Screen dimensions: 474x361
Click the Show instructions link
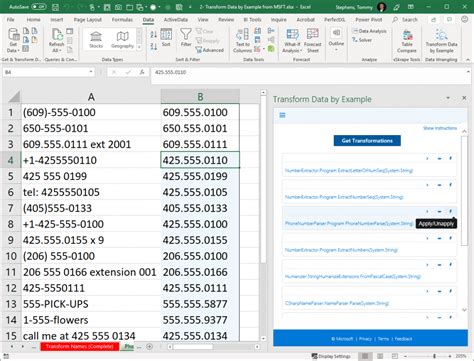(x=440, y=128)
